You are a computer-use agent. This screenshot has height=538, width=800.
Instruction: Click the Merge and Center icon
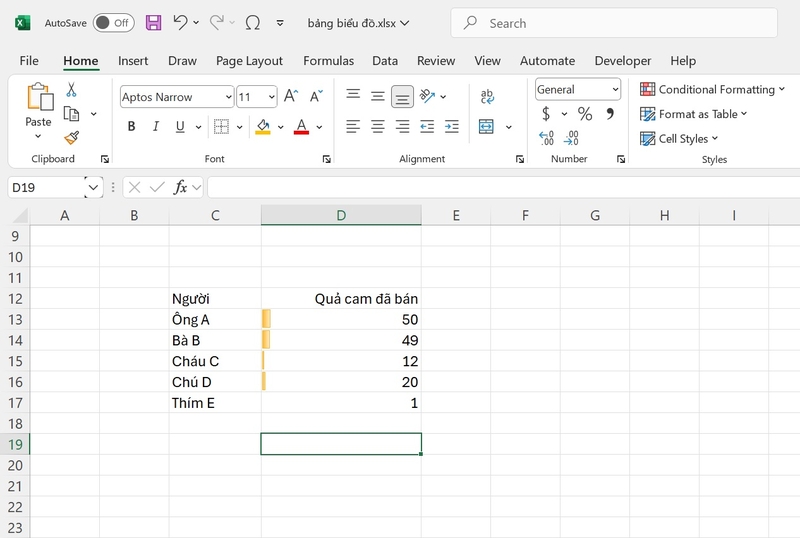tap(486, 127)
